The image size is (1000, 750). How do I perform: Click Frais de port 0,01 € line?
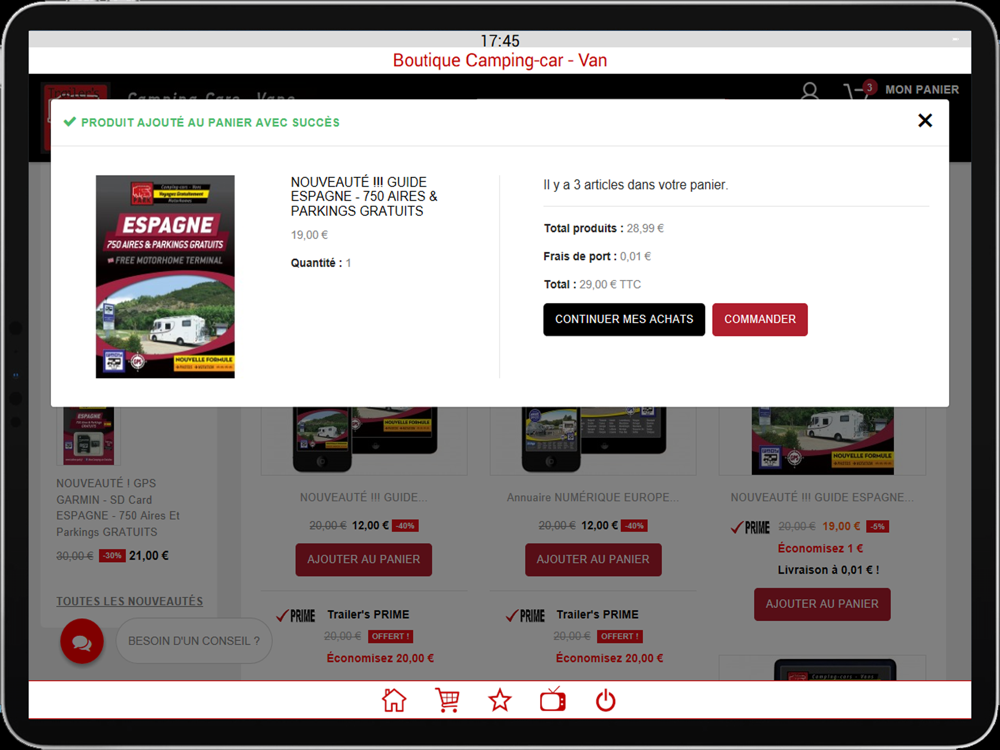click(597, 256)
